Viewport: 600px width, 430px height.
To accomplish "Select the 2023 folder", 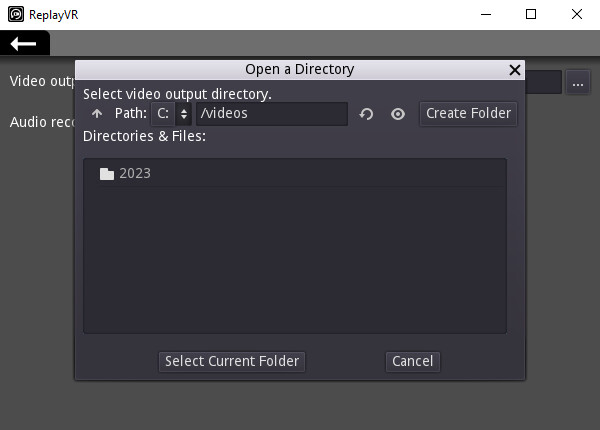I will click(x=134, y=173).
